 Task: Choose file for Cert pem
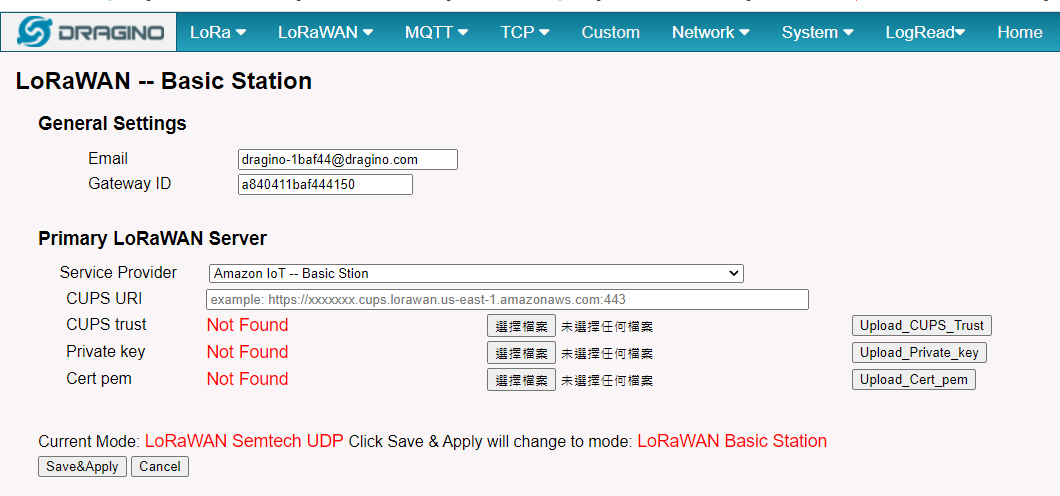[521, 380]
